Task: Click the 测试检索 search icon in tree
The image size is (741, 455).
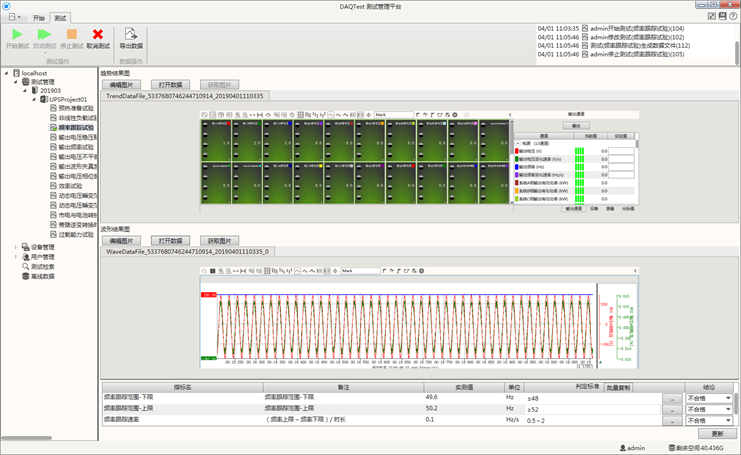Action: [x=25, y=266]
